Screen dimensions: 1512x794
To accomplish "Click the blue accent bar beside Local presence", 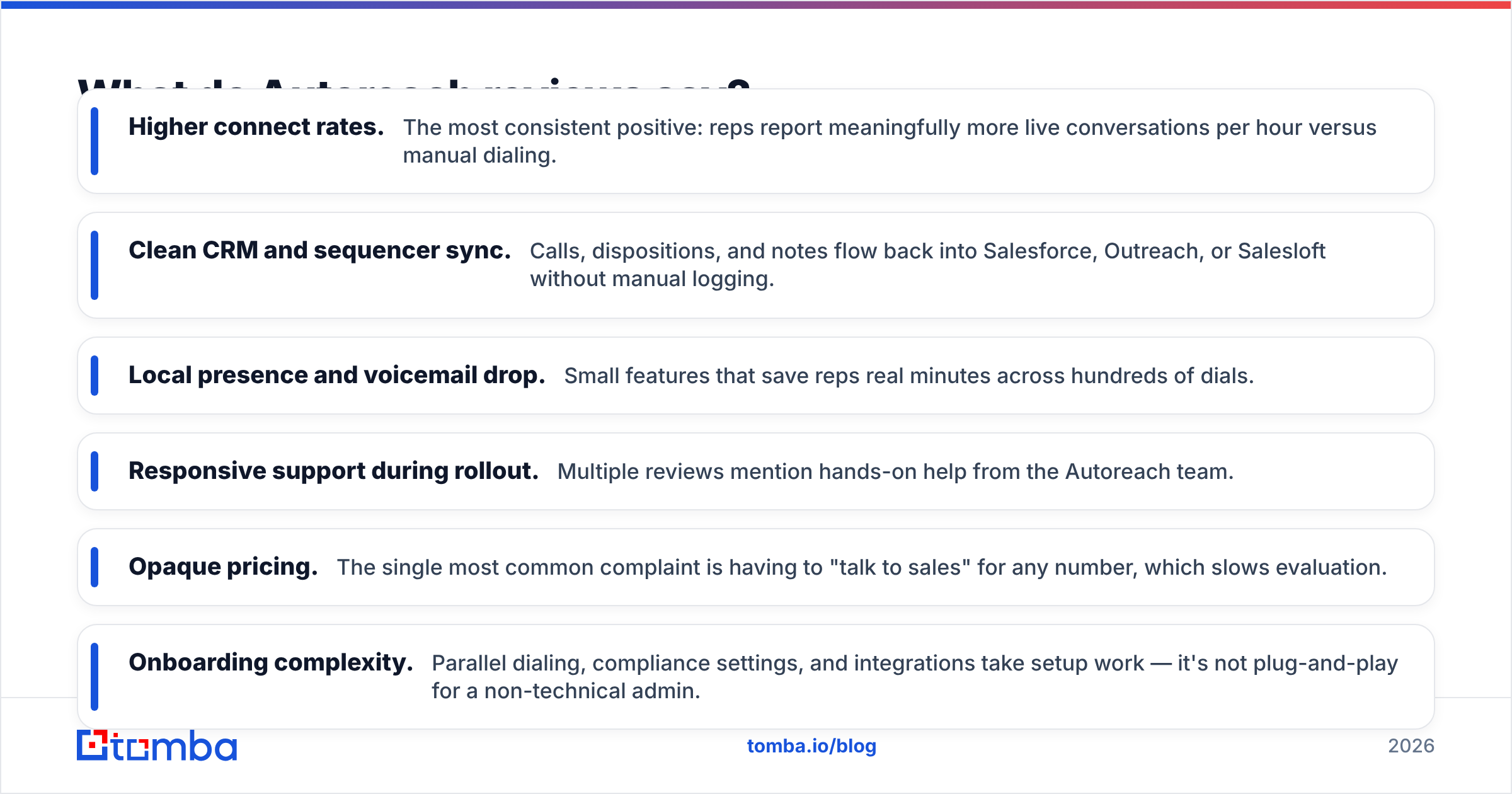I will [x=94, y=376].
